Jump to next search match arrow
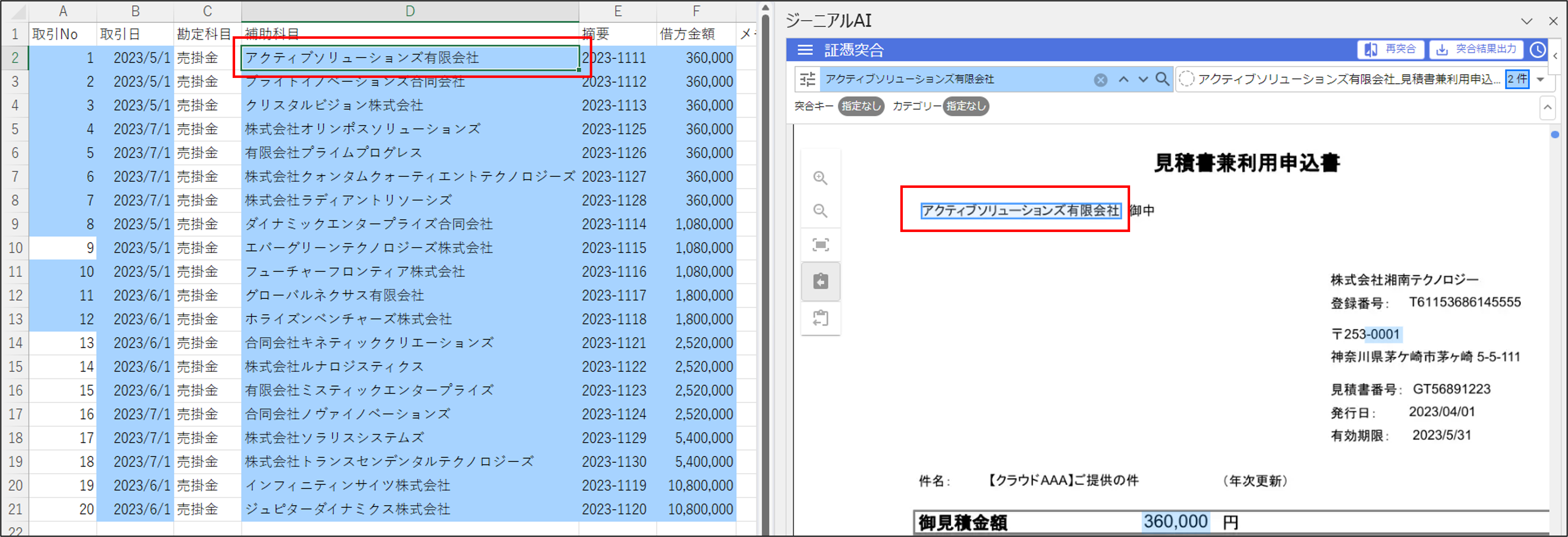Image resolution: width=1568 pixels, height=537 pixels. pos(1143,79)
